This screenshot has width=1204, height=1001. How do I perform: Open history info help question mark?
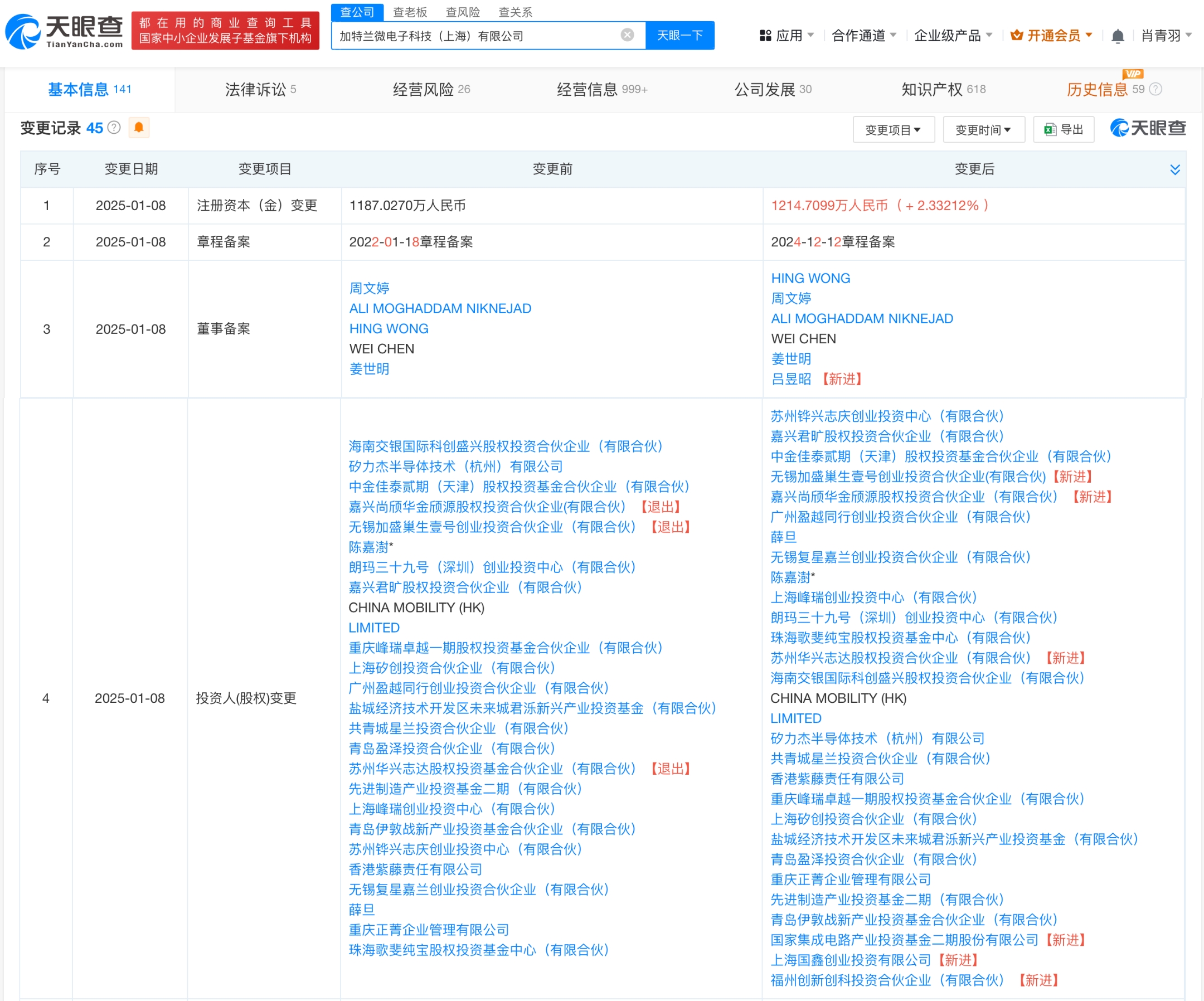[x=1156, y=89]
